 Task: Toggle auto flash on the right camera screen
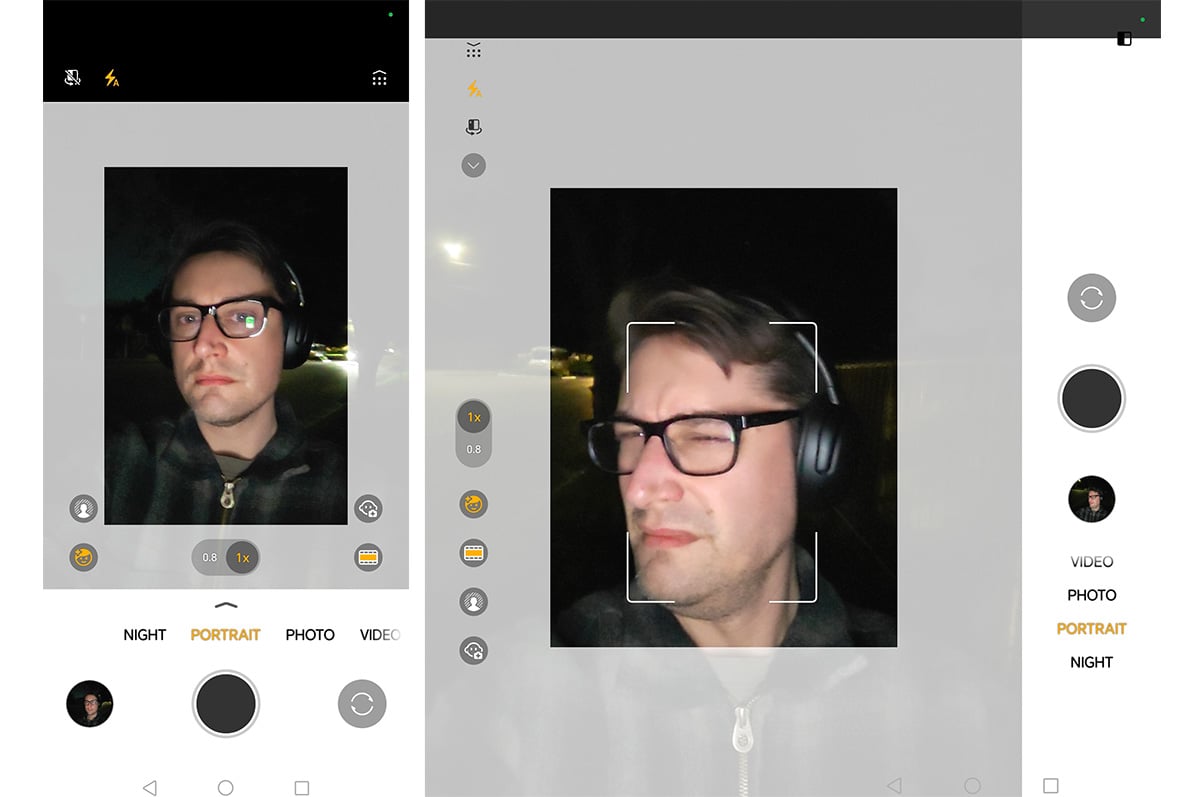point(474,89)
